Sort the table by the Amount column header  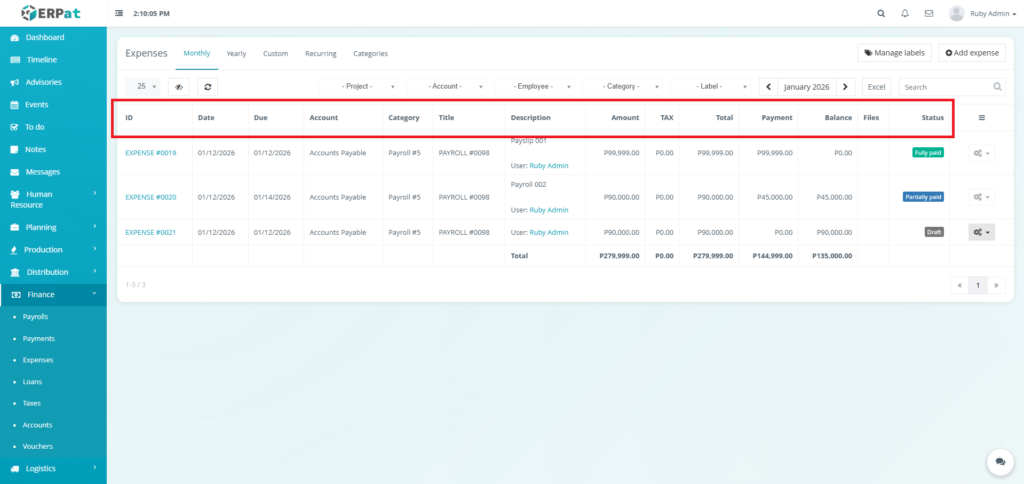(x=625, y=118)
